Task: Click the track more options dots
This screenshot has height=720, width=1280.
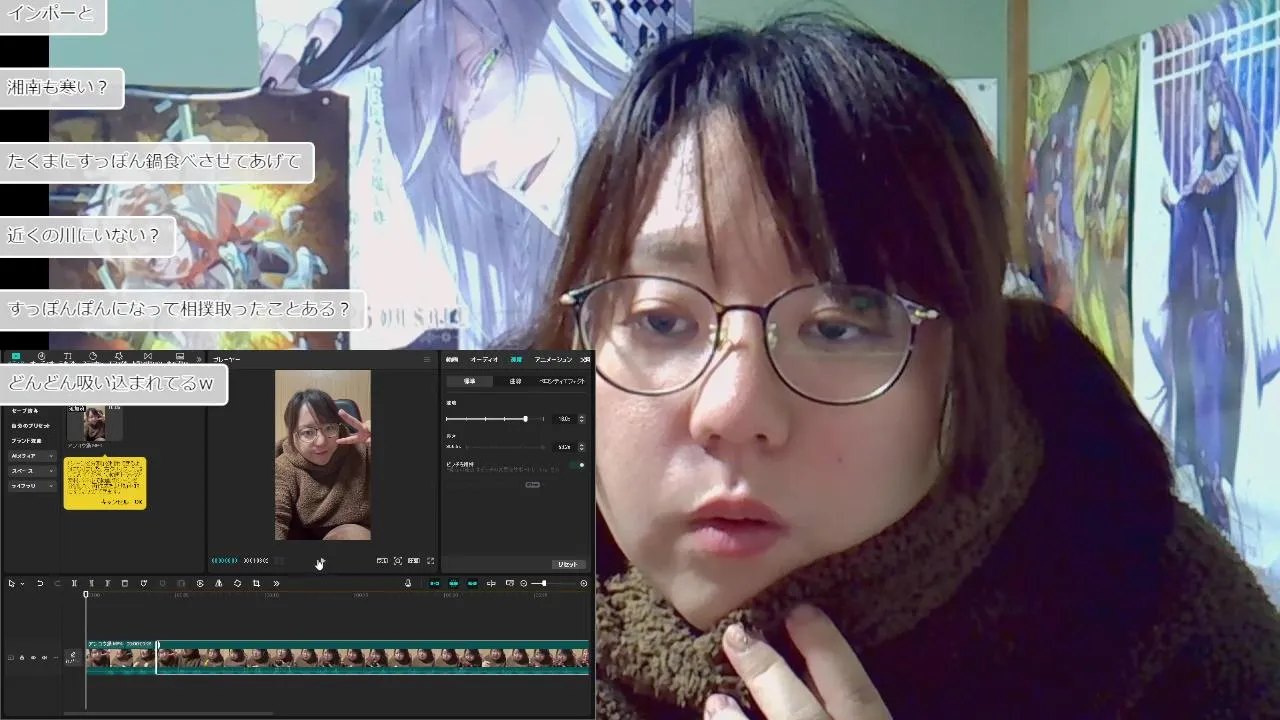Action: [x=56, y=657]
